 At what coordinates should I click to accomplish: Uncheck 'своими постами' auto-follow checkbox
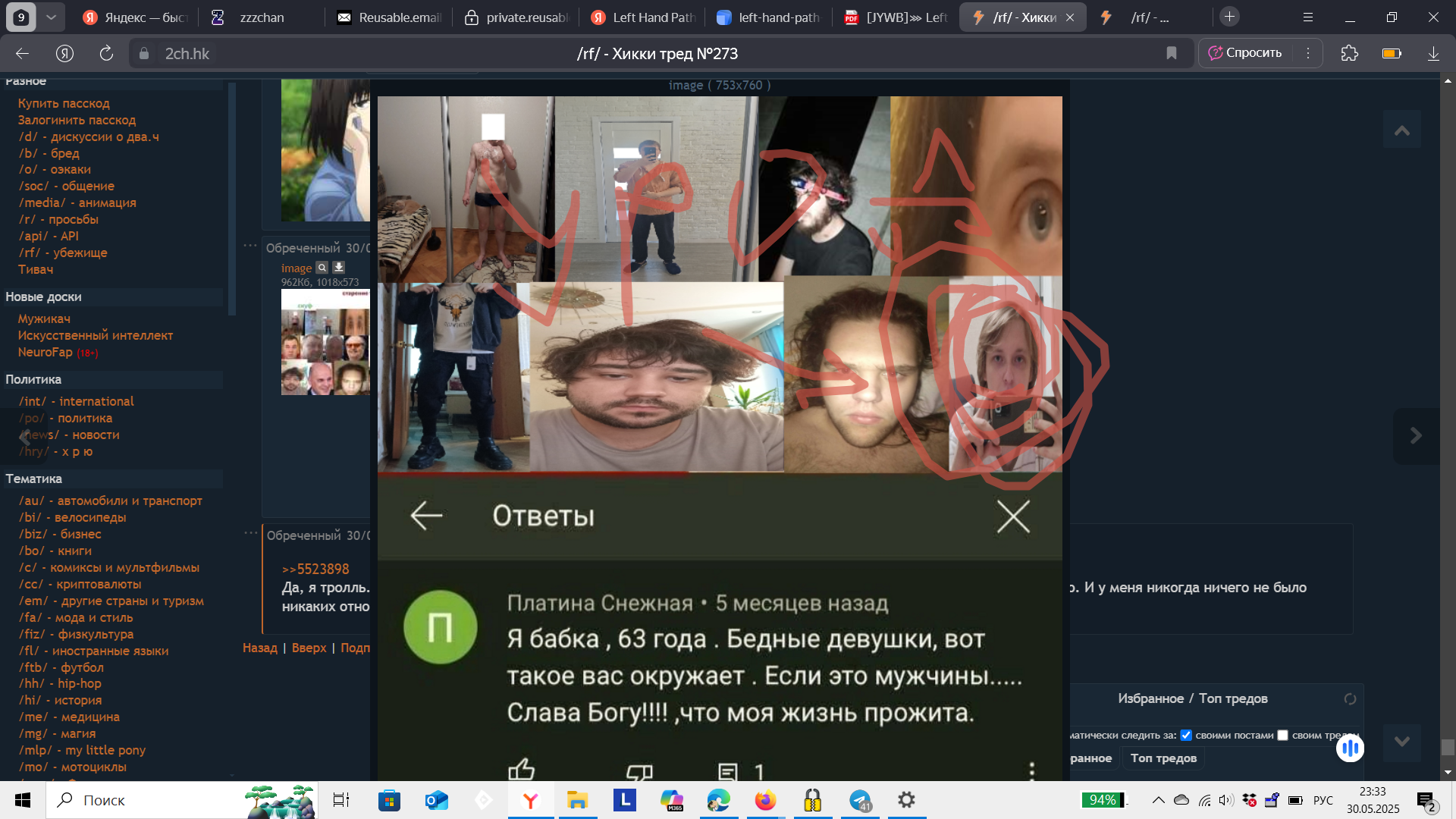(1186, 735)
